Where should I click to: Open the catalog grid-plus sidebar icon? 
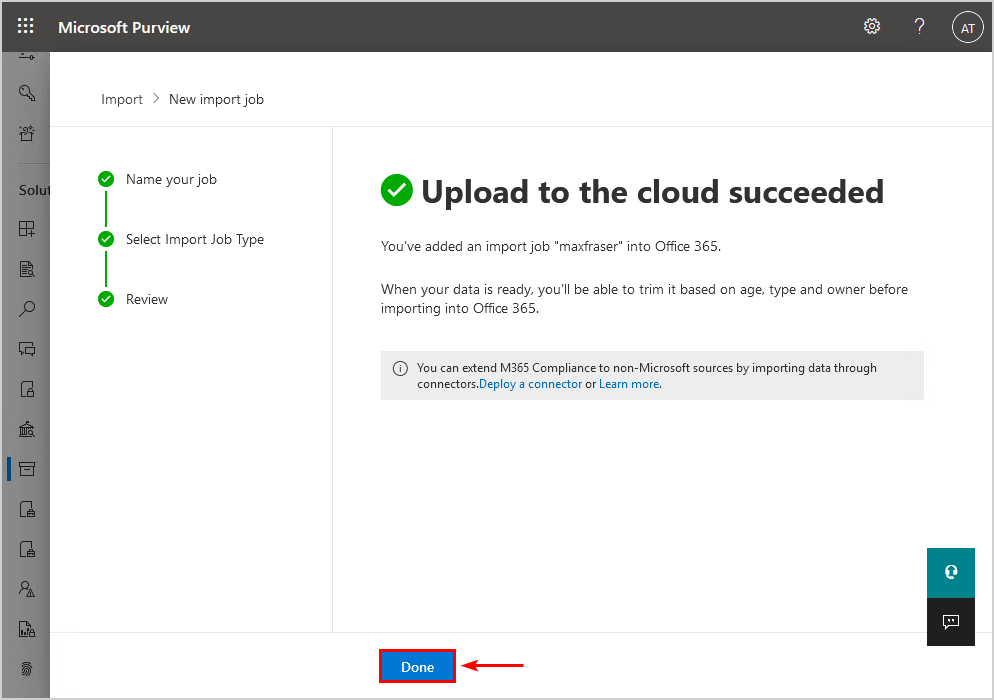[x=27, y=229]
